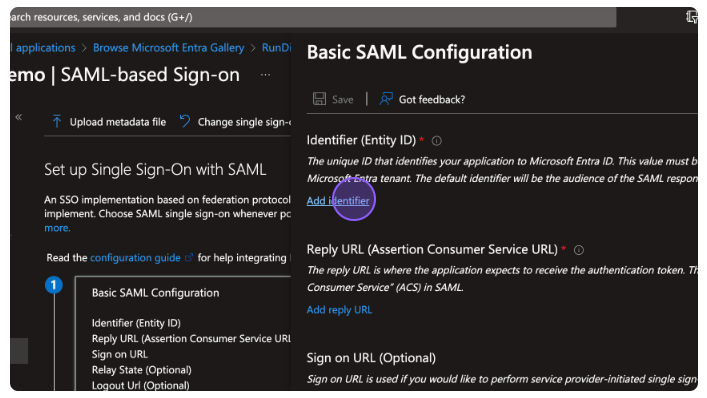Viewport: 707px width, 398px height.
Task: Open info tooltip for Identifier (Entity ID)
Action: [x=436, y=141]
